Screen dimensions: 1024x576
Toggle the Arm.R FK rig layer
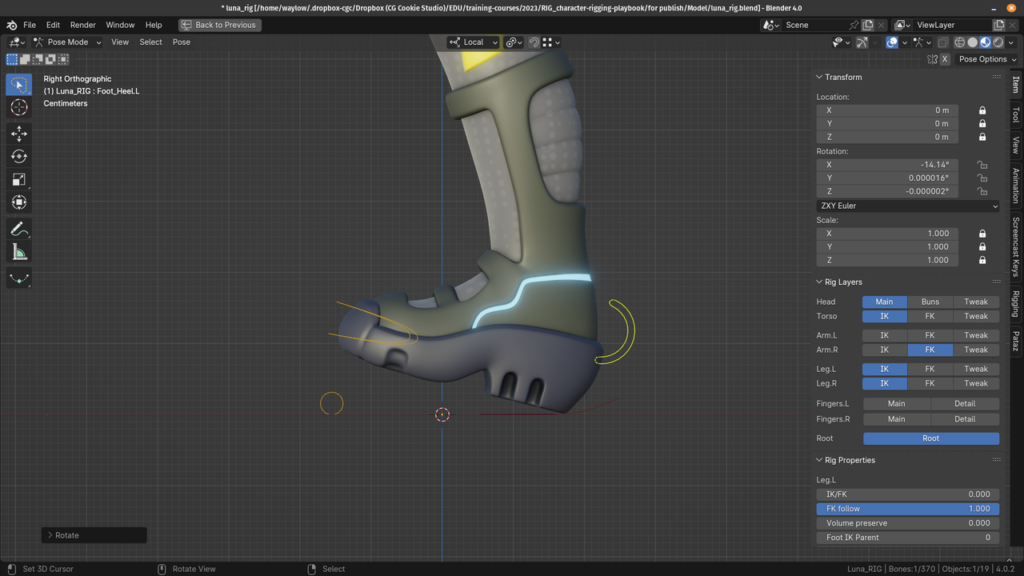929,349
